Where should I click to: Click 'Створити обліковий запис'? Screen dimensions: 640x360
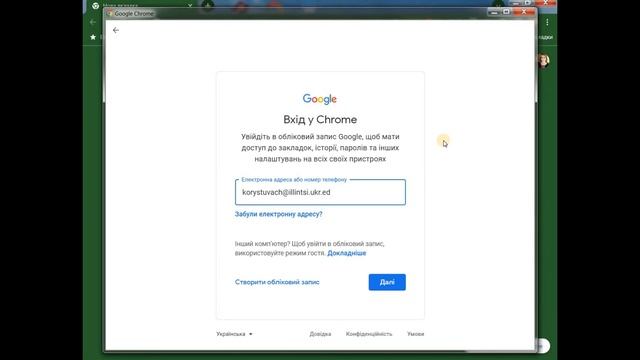point(277,282)
